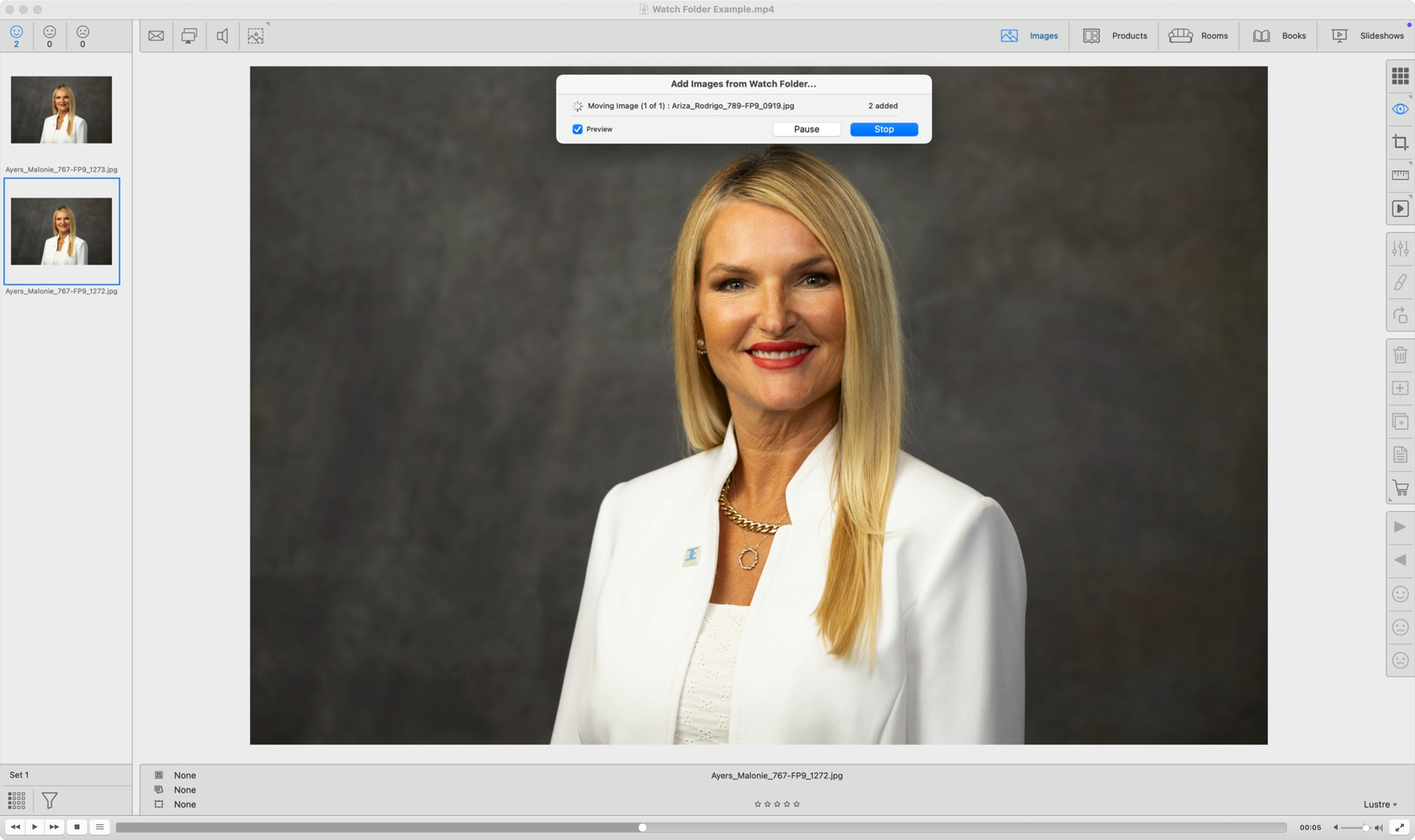This screenshot has height=840, width=1415.
Task: Click the thumbnail grid view icon
Action: click(x=1400, y=76)
